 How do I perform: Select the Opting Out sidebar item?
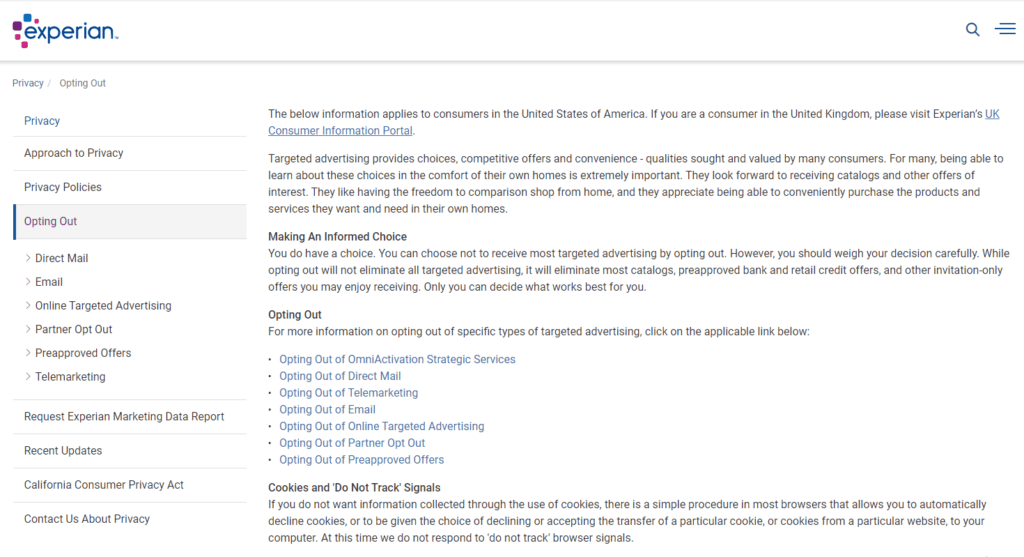pyautogui.click(x=130, y=221)
